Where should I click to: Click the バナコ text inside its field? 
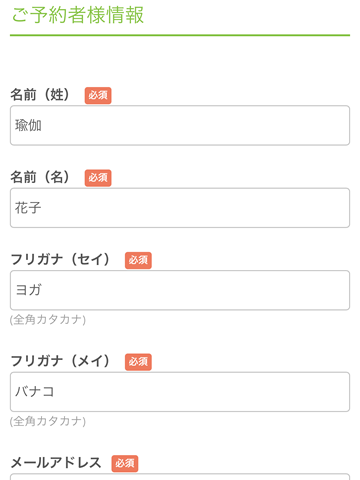tap(34, 392)
